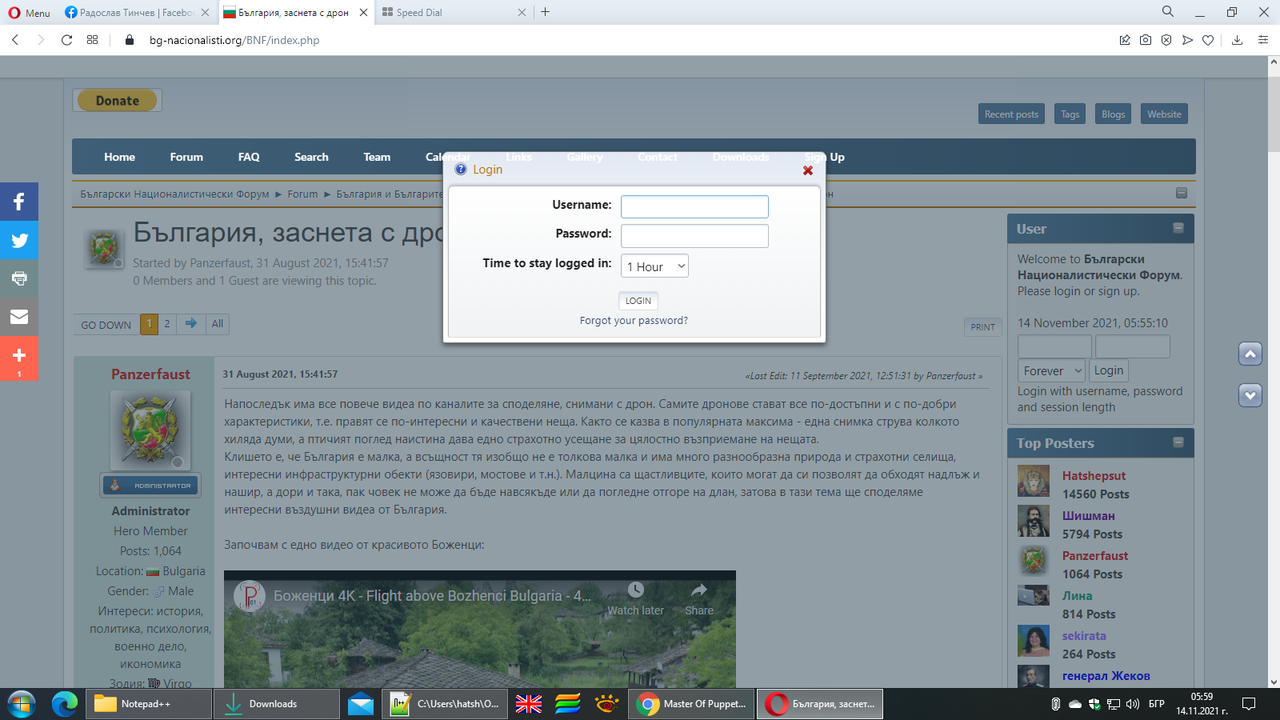This screenshot has width=1280, height=720.
Task: Open the Search menu item
Action: point(311,157)
